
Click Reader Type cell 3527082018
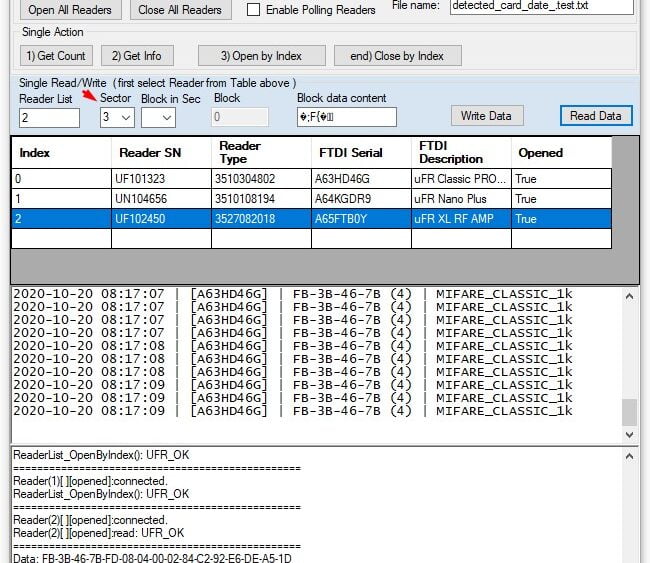261,218
